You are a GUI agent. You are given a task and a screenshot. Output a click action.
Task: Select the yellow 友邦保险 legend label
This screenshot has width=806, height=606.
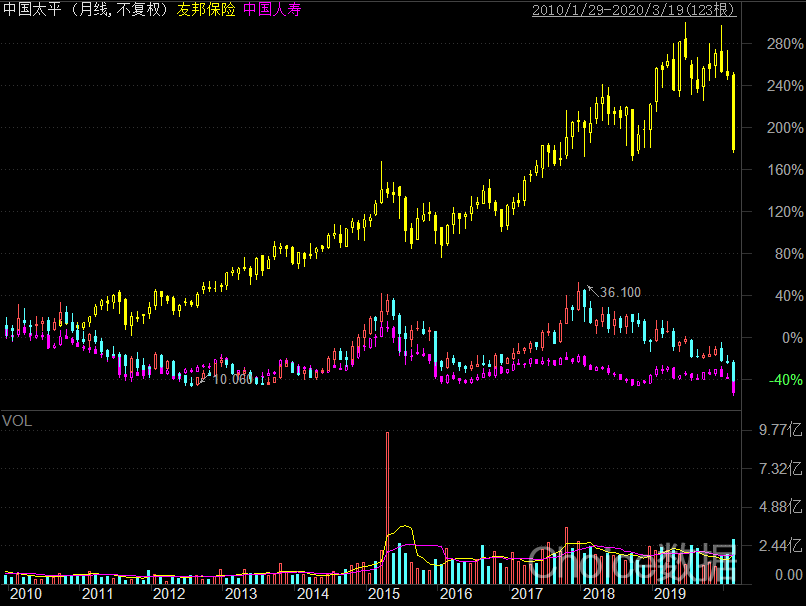click(x=206, y=9)
